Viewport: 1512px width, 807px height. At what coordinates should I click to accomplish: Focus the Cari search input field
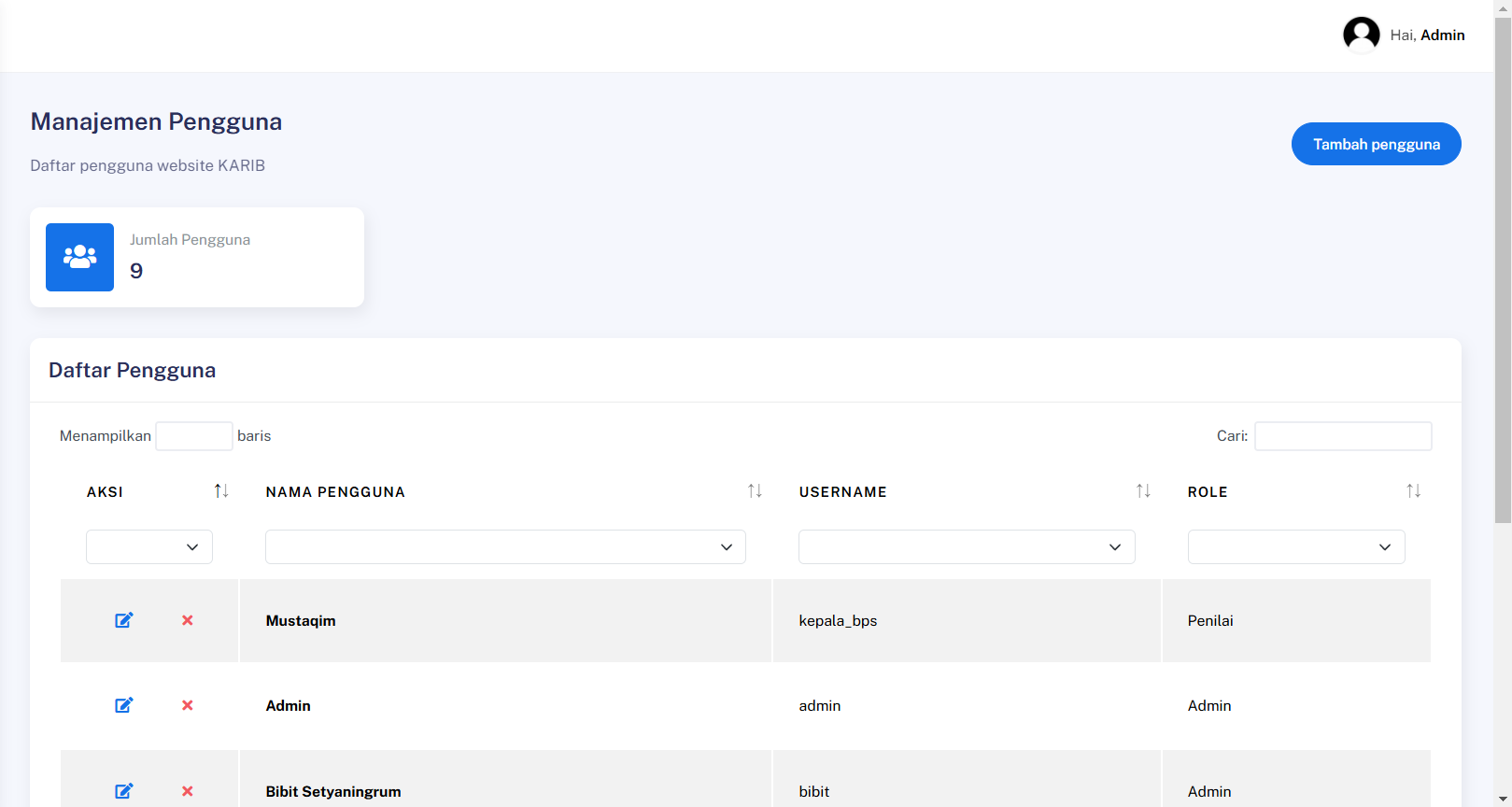point(1342,436)
